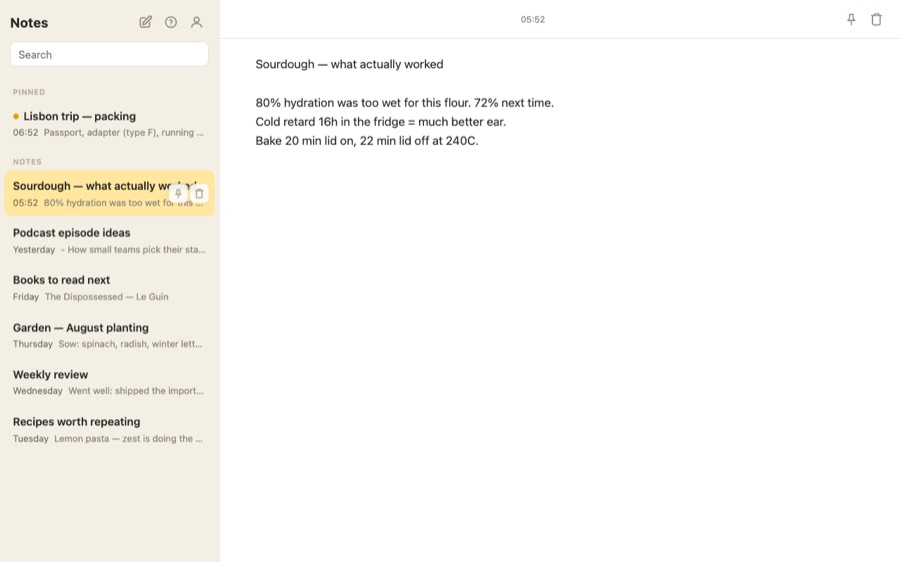This screenshot has width=900, height=562.
Task: Open the Weekly review note
Action: [x=109, y=382]
